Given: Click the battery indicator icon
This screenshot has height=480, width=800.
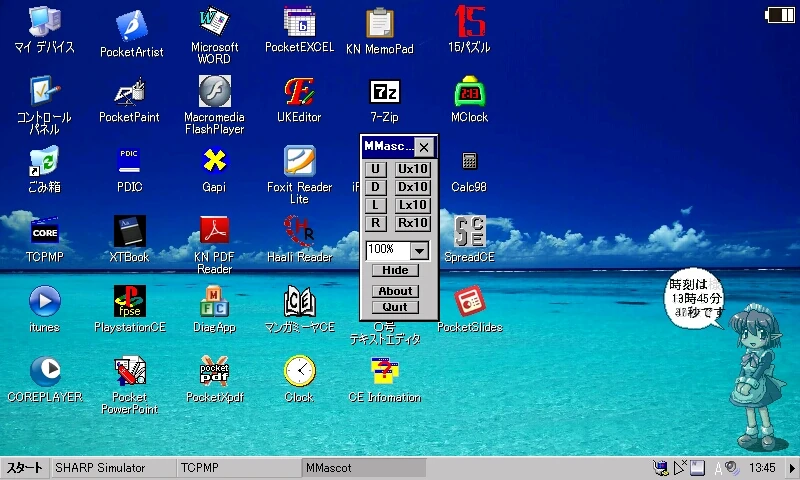Looking at the screenshot, I should tap(780, 15).
